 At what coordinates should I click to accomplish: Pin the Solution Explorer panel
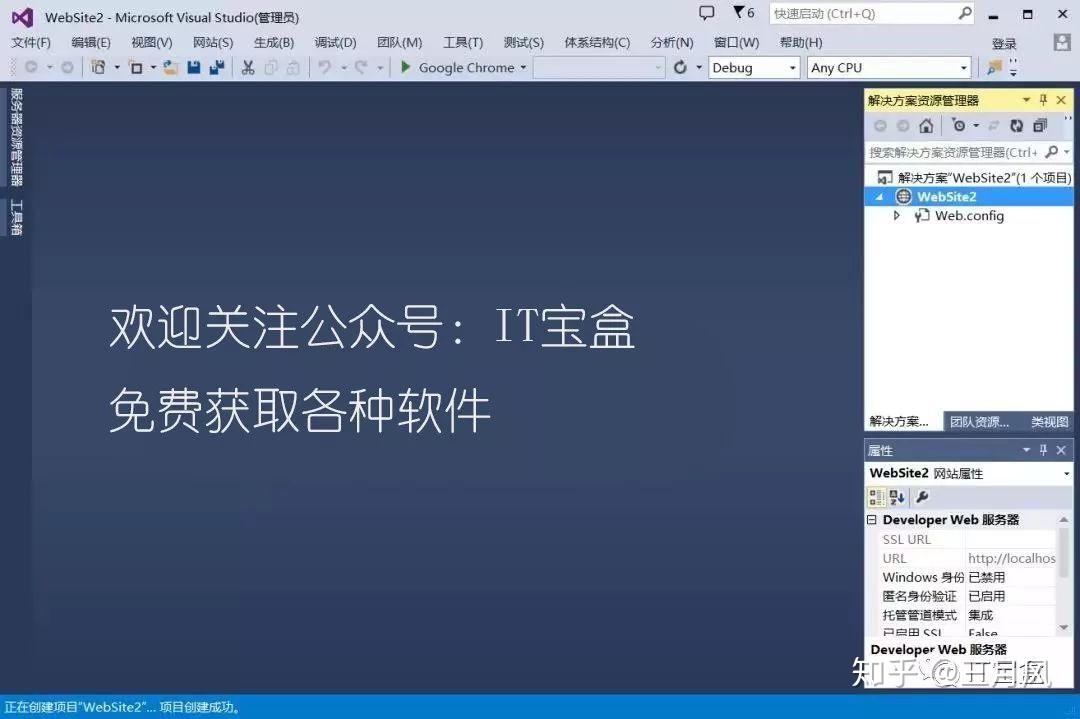coord(1043,100)
